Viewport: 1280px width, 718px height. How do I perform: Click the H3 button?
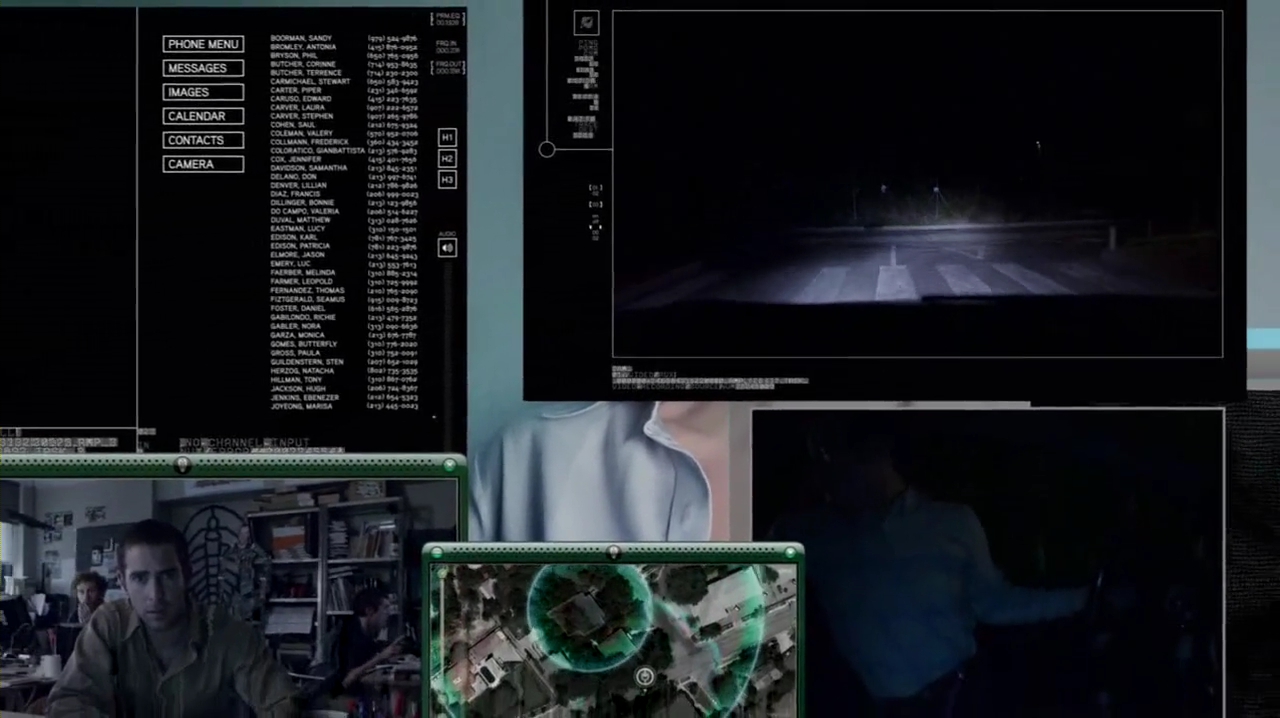pyautogui.click(x=447, y=180)
